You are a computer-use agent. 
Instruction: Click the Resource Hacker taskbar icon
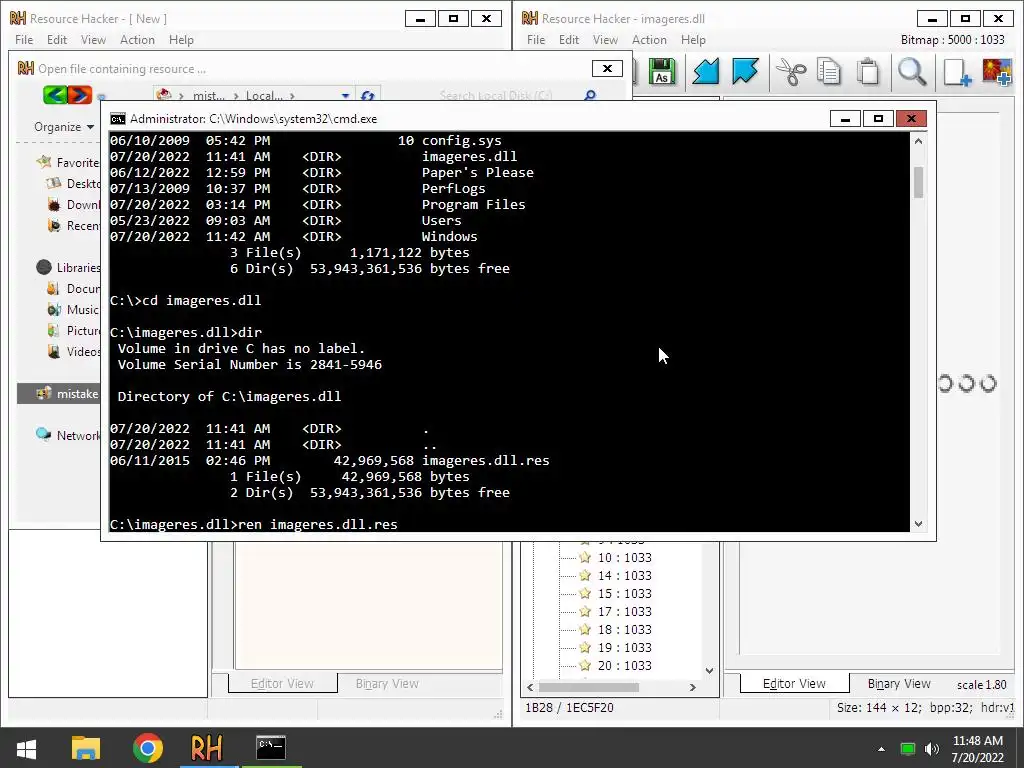tap(207, 748)
